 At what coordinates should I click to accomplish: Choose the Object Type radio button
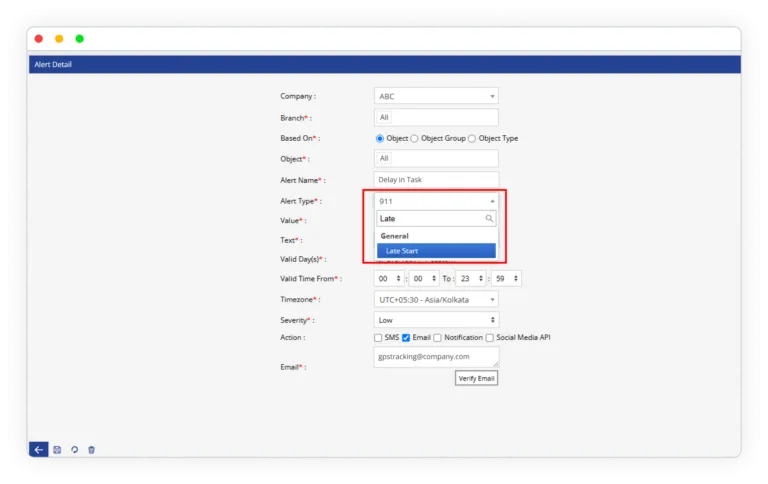(472, 138)
